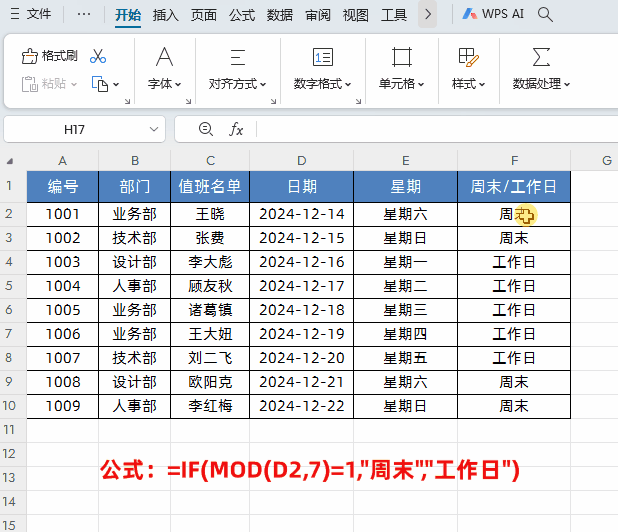Activate the 格式刷 format painter
This screenshot has width=618, height=532.
click(49, 56)
